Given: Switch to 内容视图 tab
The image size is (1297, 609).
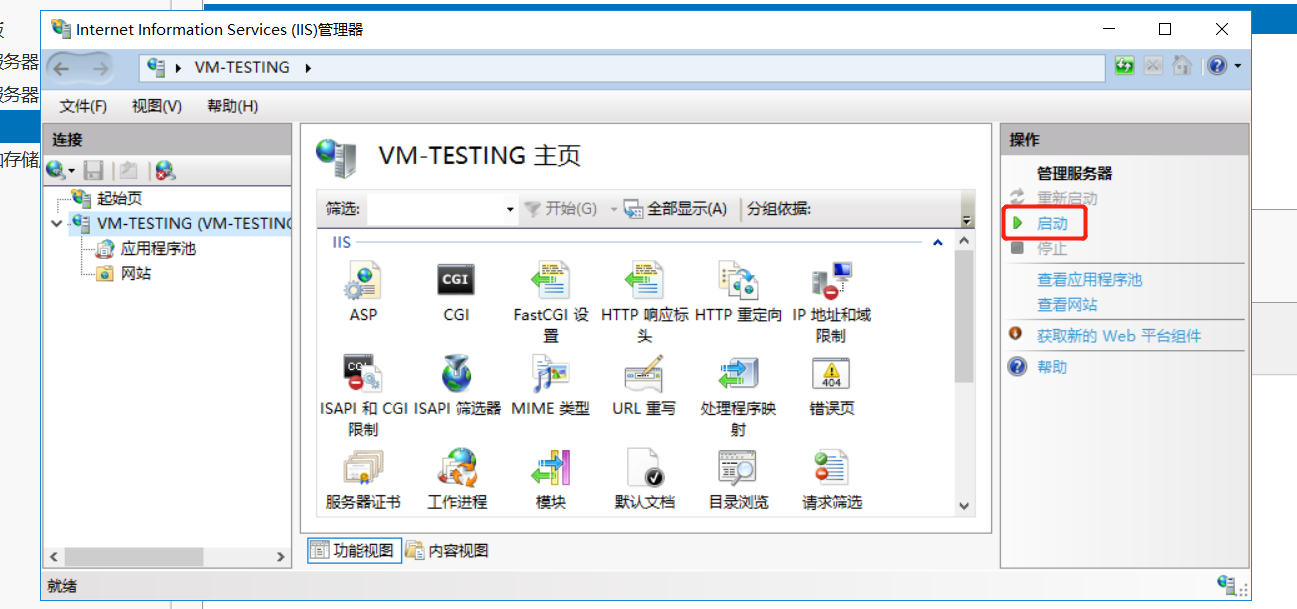Looking at the screenshot, I should [x=448, y=550].
